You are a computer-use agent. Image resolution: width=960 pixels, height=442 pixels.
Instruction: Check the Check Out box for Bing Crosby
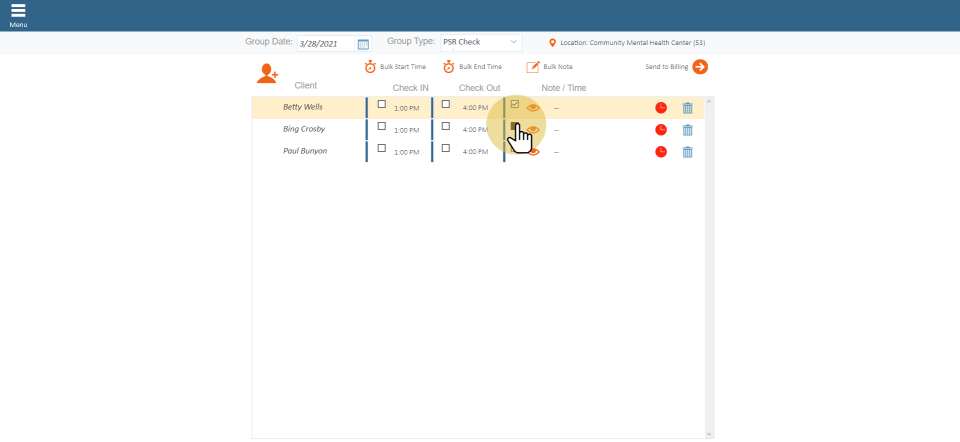tap(446, 127)
